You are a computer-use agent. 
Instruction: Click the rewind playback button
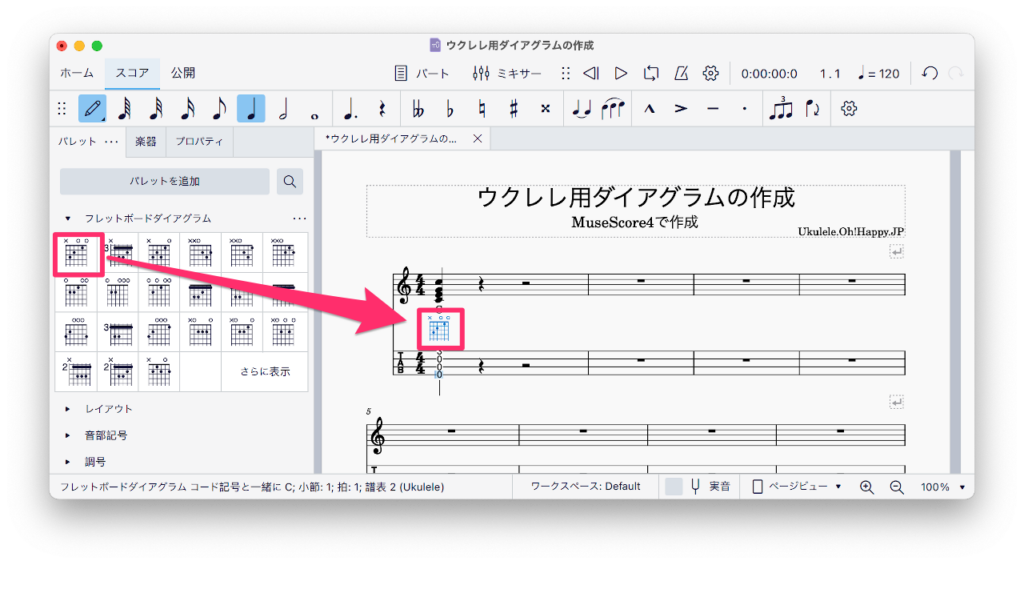coord(591,73)
